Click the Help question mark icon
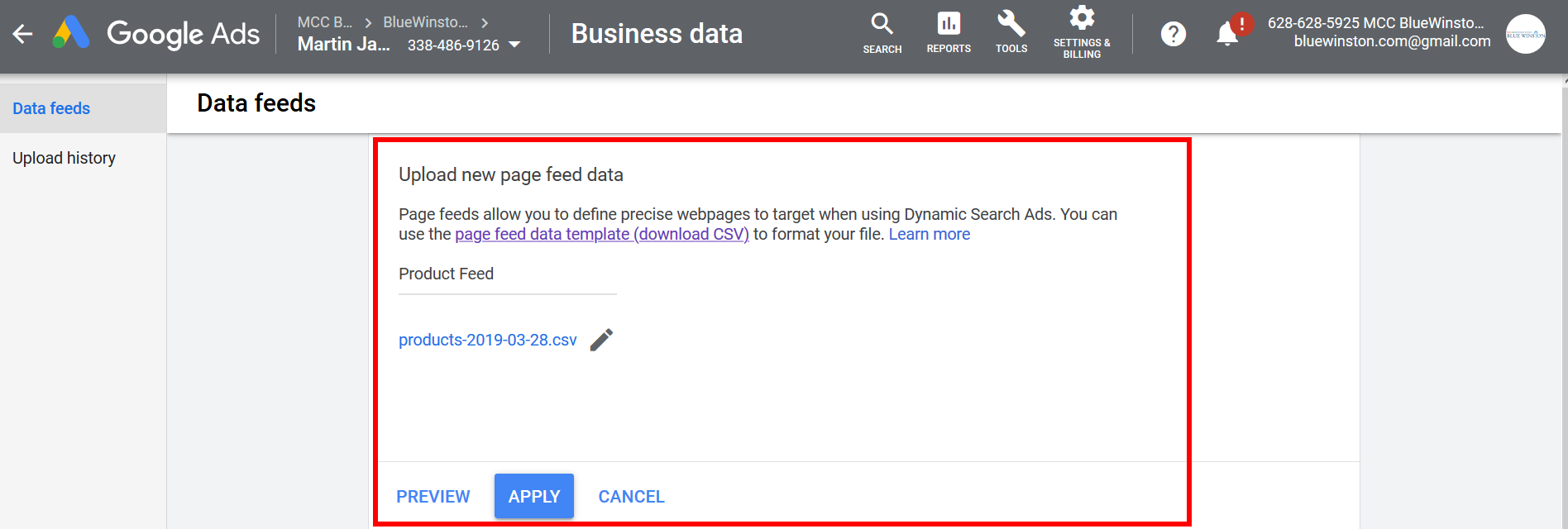This screenshot has width=1568, height=529. click(1173, 34)
